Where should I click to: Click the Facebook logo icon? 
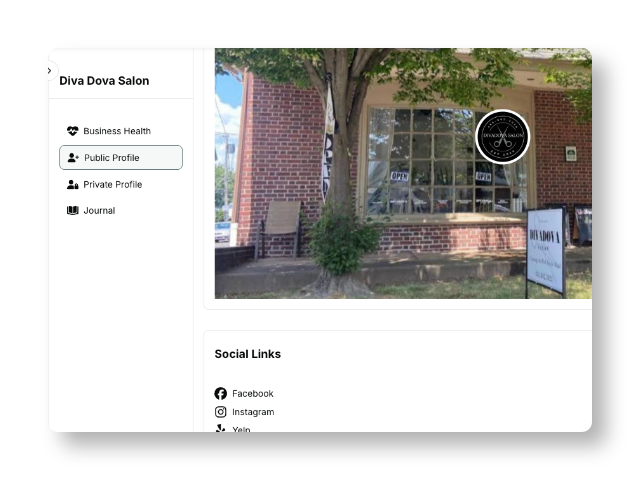[x=220, y=393]
